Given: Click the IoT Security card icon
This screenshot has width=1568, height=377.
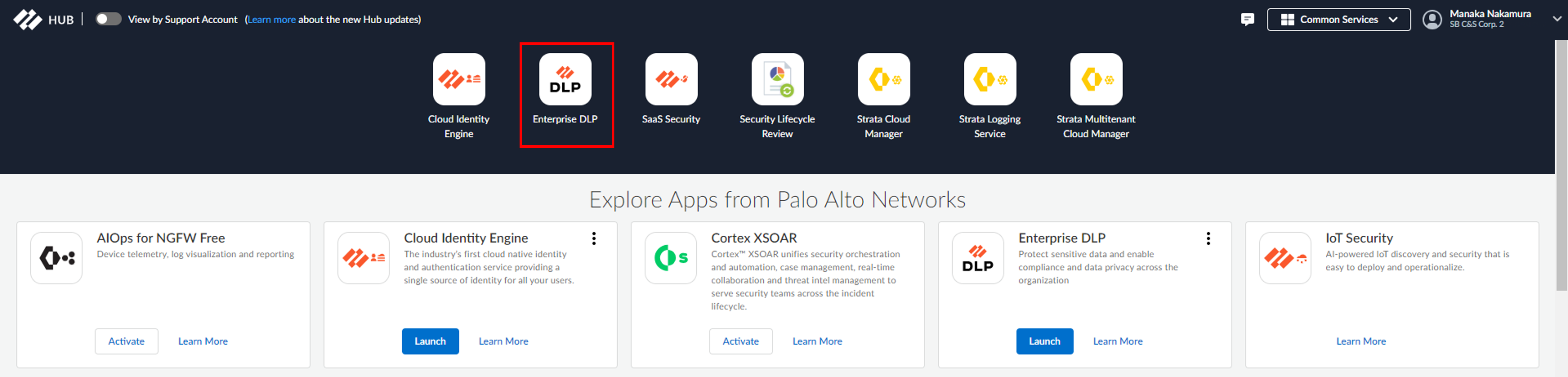Looking at the screenshot, I should 1285,258.
